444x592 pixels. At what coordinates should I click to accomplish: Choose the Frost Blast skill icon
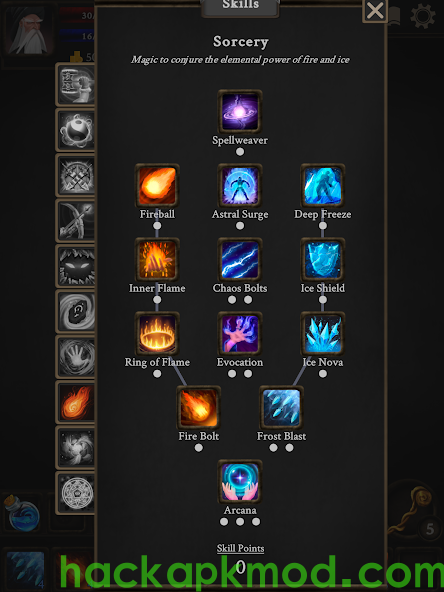click(x=281, y=408)
